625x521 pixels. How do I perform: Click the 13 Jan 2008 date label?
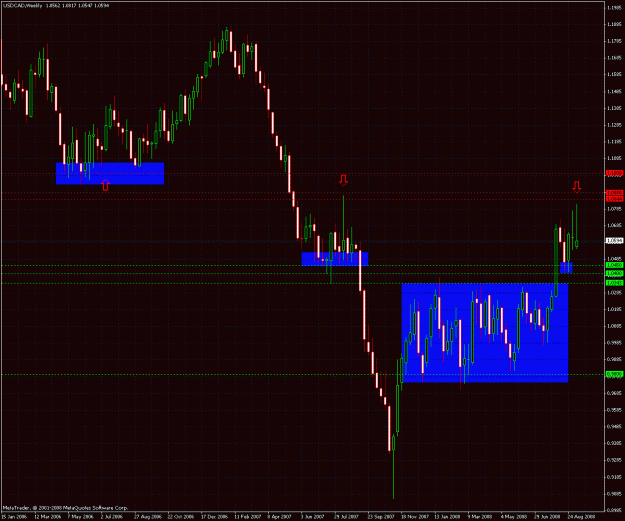coord(448,517)
